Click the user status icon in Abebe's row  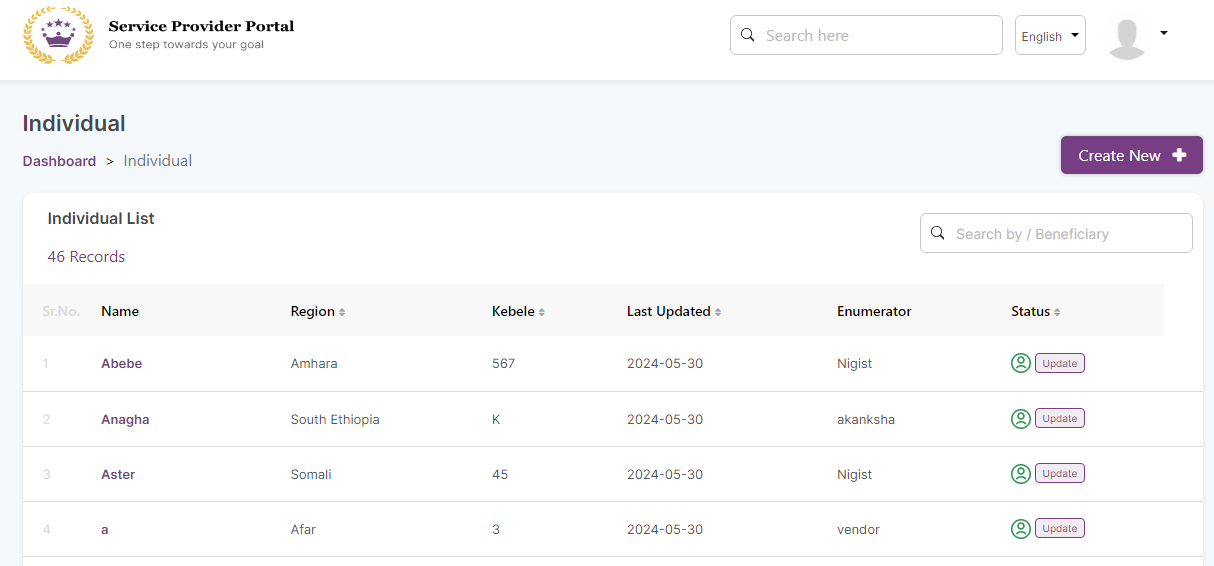point(1020,364)
